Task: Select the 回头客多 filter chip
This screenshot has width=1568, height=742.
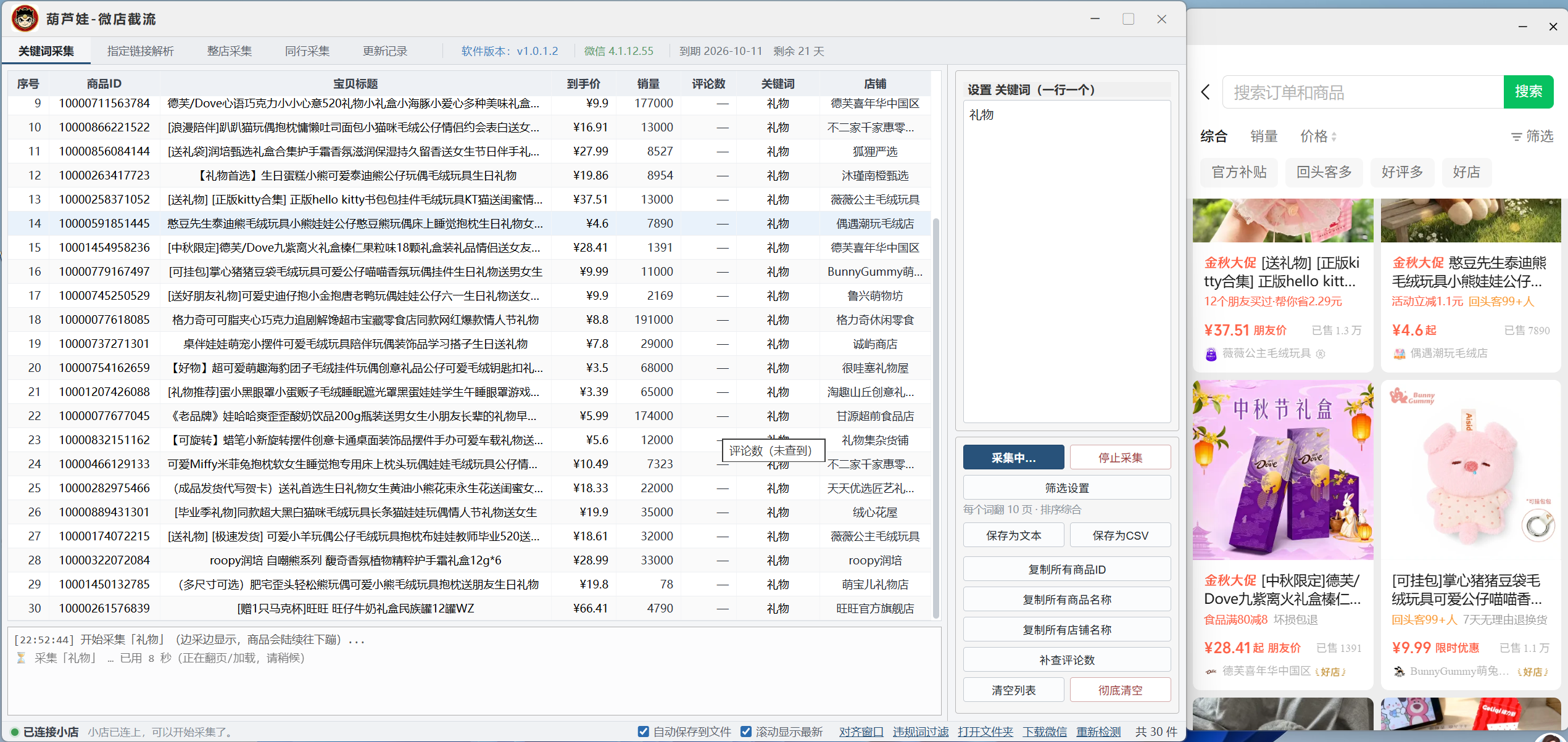Action: click(1324, 172)
